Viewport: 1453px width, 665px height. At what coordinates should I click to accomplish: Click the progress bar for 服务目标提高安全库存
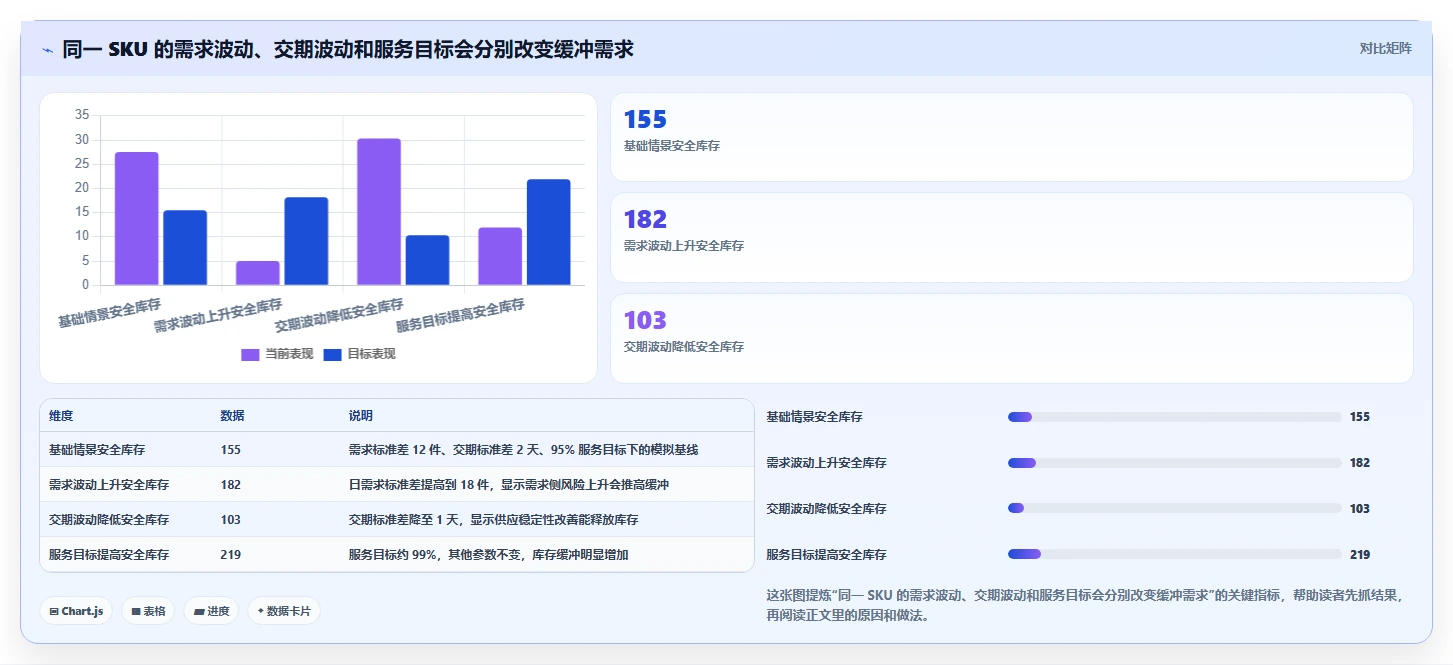click(1174, 554)
